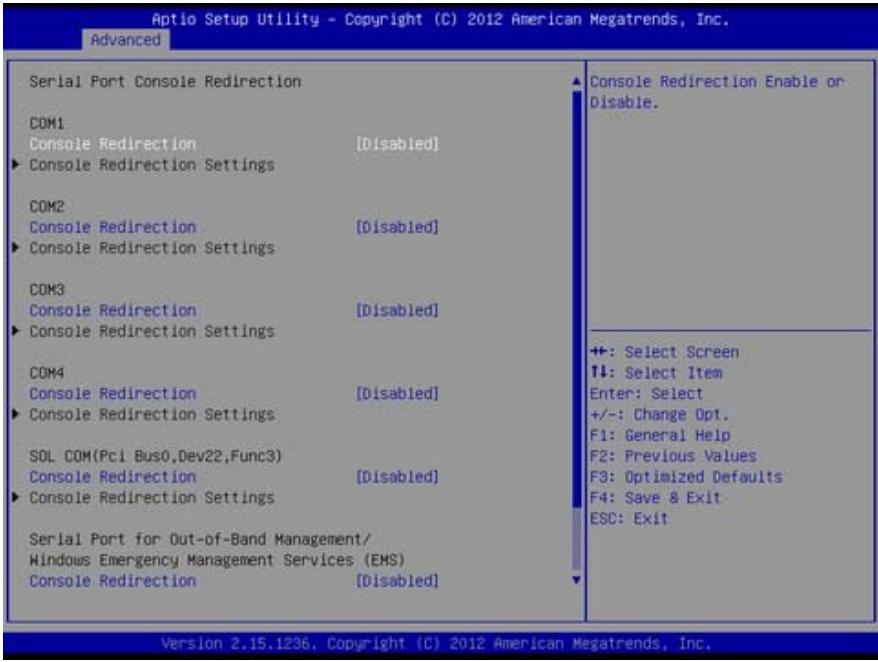Screen dimensions: 878x662
Task: Click F3: Optimized Defaults hint
Action: coord(686,477)
